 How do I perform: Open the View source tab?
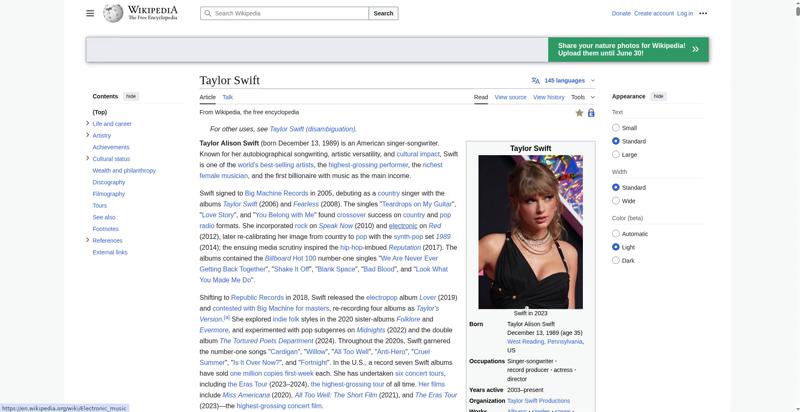pos(510,97)
